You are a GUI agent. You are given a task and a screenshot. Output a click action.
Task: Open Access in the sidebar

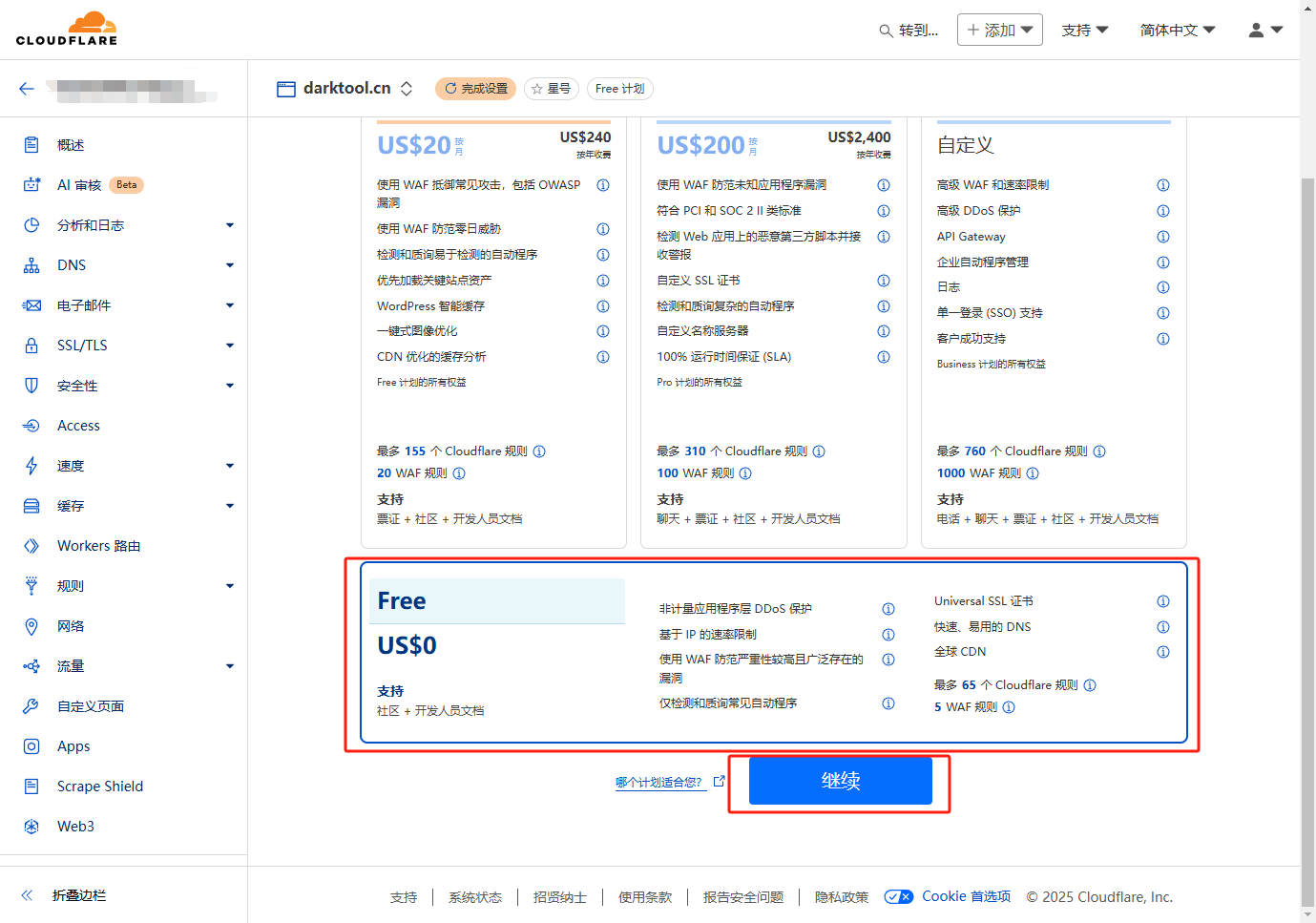point(78,426)
